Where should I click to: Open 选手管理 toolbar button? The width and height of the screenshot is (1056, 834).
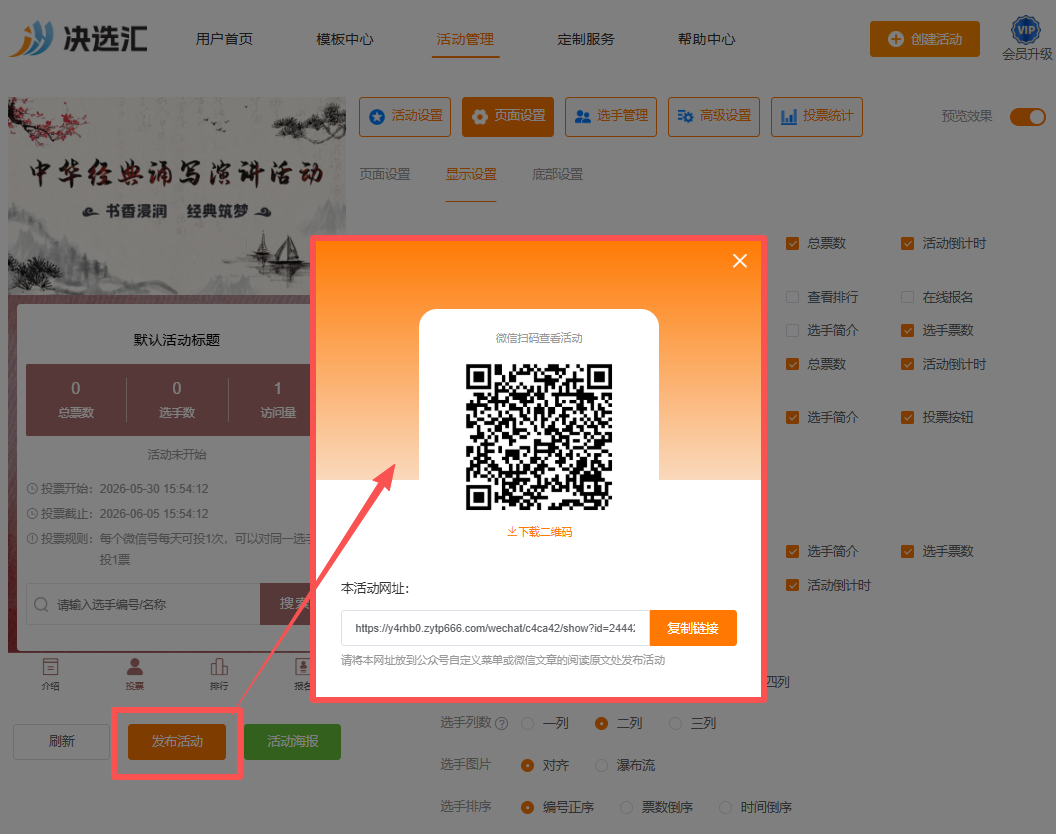click(611, 117)
